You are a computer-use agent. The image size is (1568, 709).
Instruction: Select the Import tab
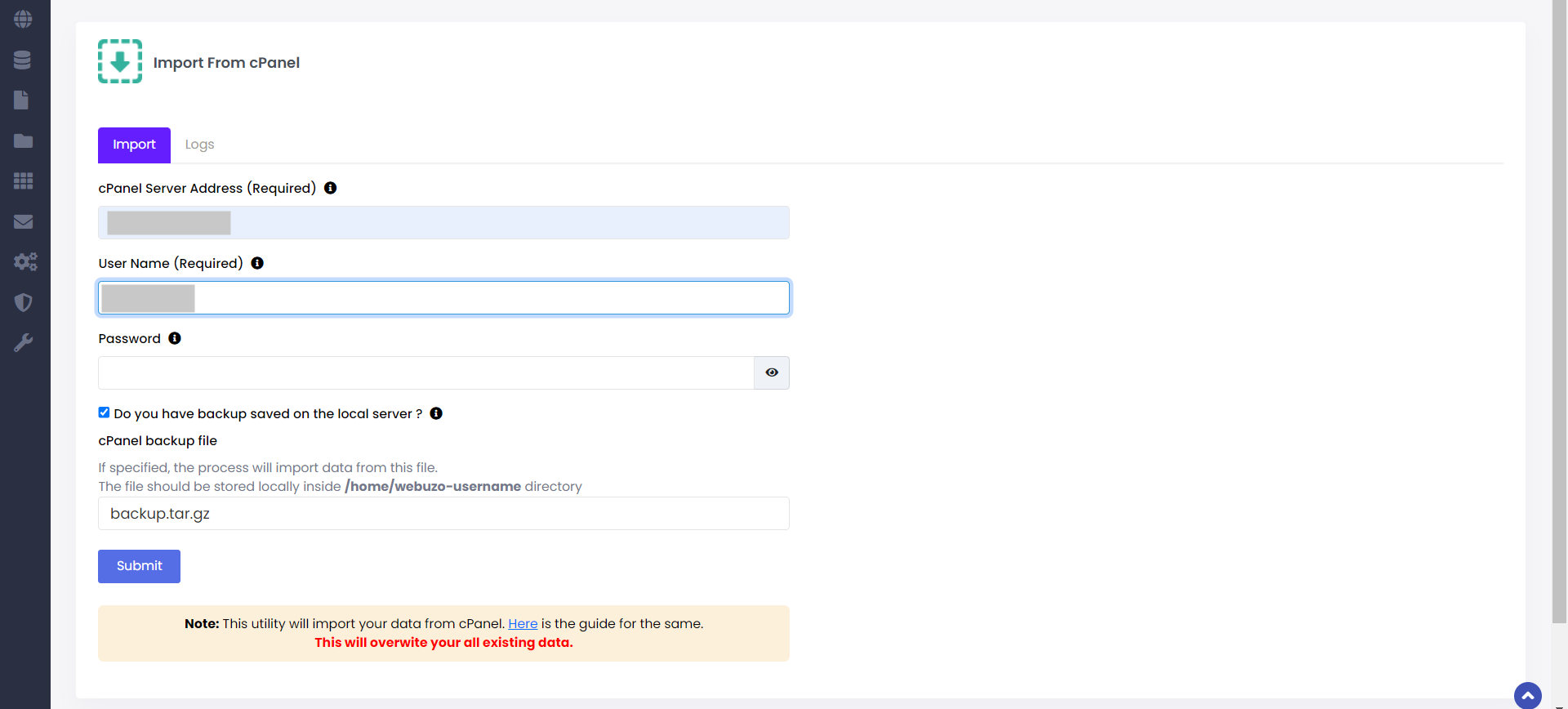tap(134, 145)
